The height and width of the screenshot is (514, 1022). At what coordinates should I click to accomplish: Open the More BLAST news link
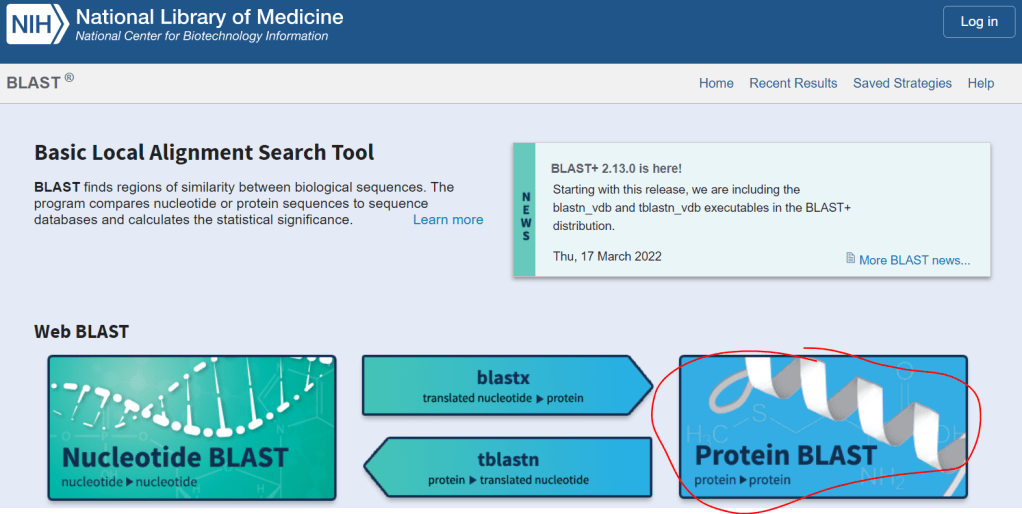[914, 260]
